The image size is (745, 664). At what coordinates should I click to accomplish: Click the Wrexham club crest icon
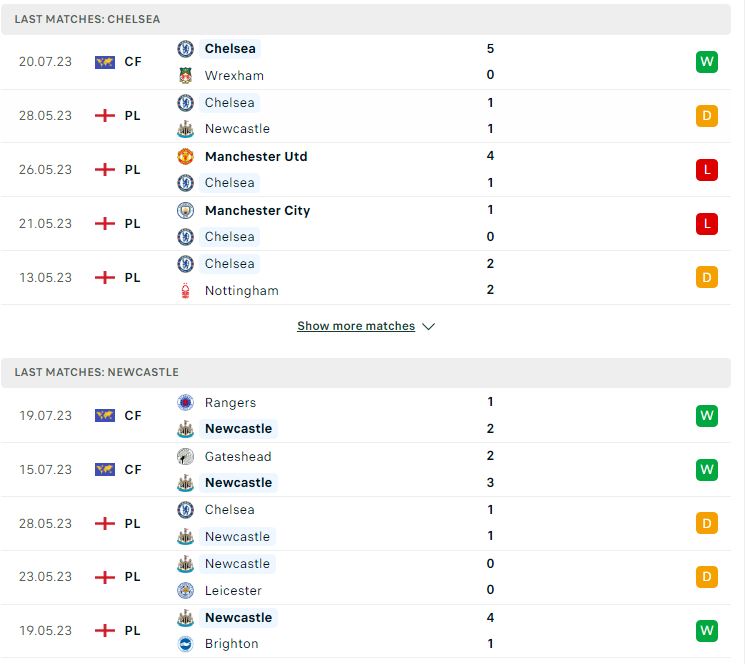[185, 76]
